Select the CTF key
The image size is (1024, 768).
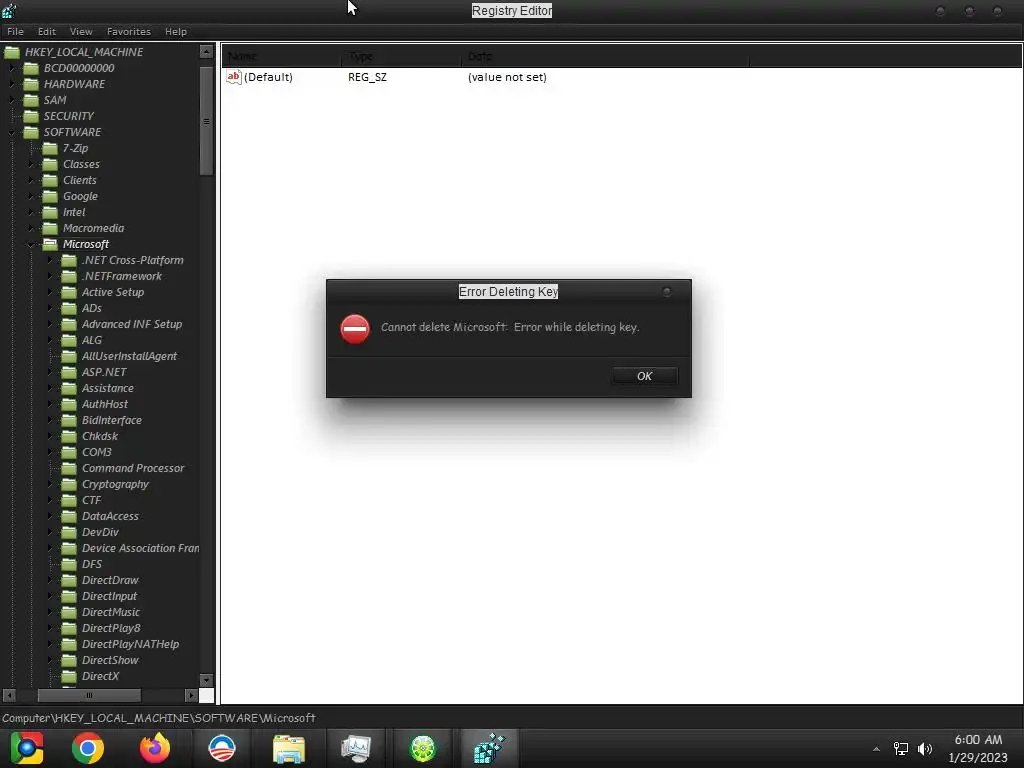(91, 500)
